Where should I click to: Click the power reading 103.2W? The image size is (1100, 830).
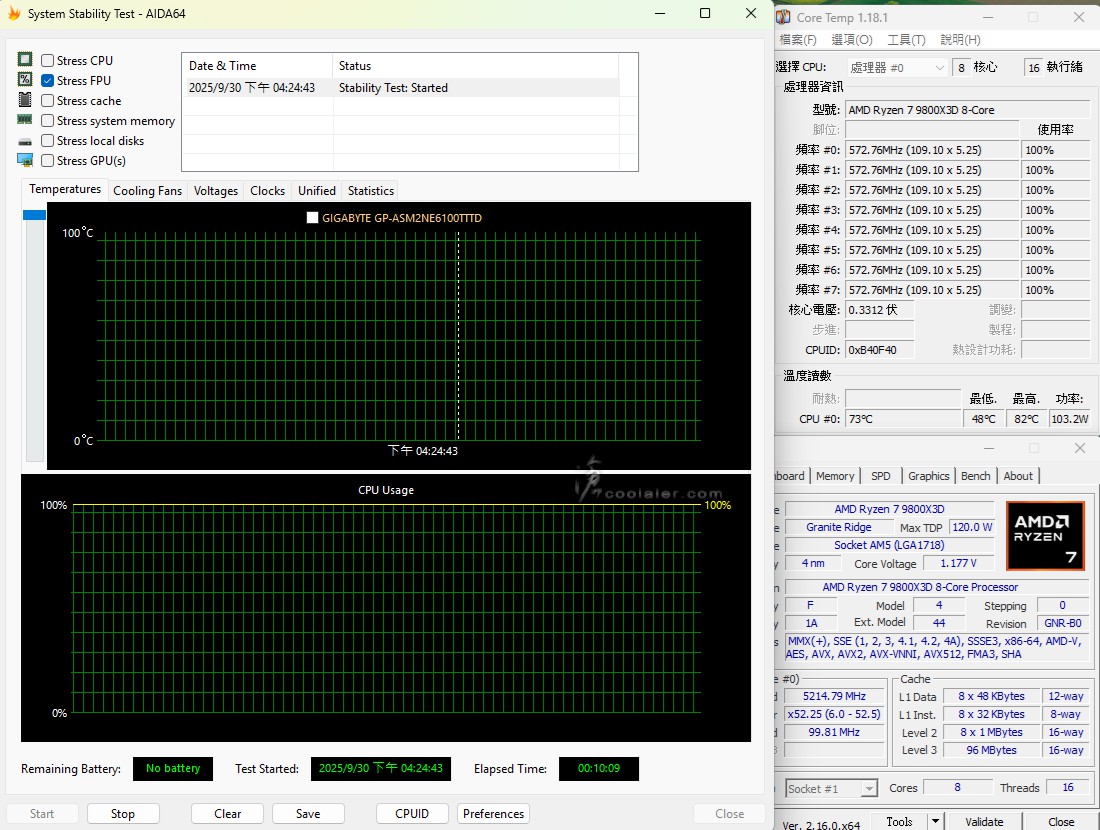pos(1069,419)
